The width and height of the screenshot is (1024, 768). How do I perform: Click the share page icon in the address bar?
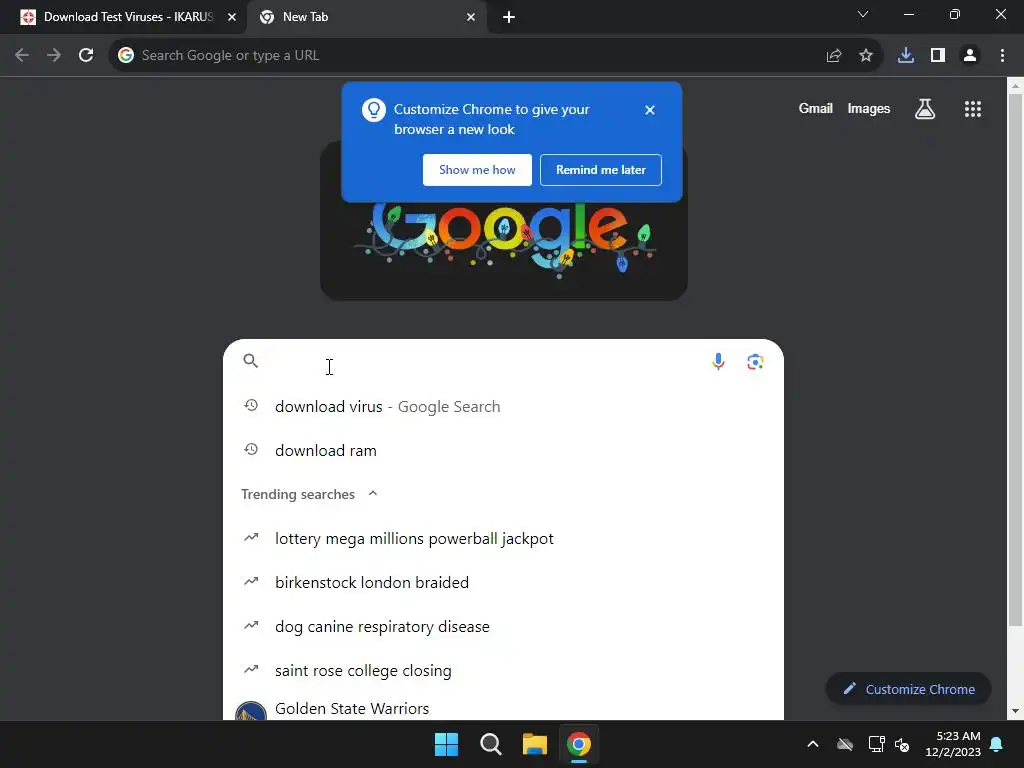coord(833,56)
